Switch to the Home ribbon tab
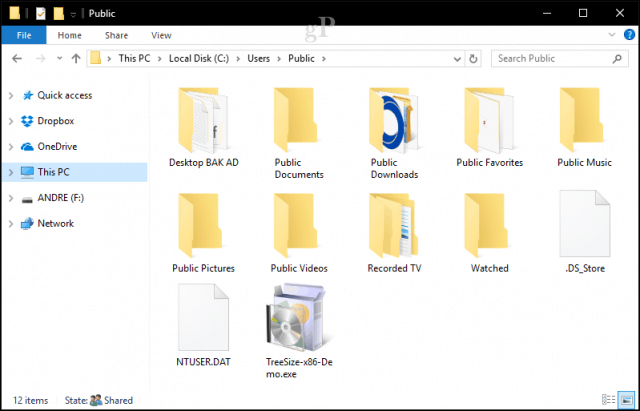 [69, 35]
